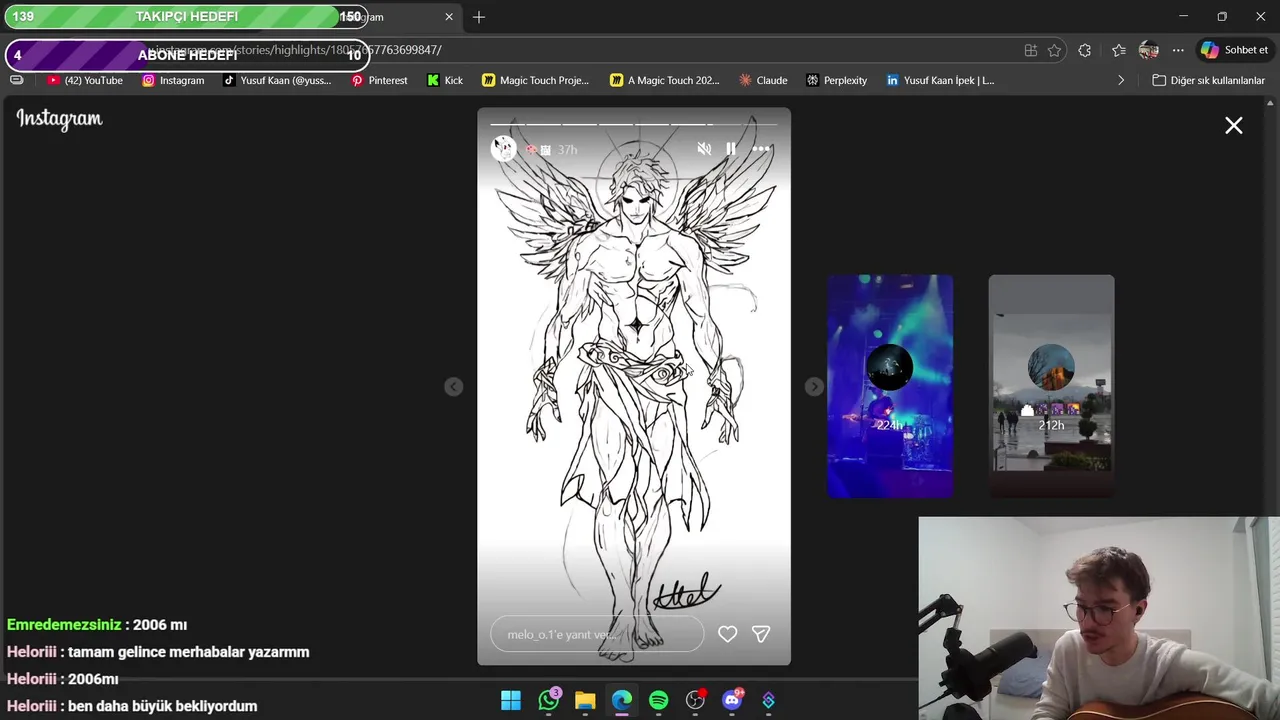
Task: Open WhatsApp from the taskbar
Action: click(548, 700)
